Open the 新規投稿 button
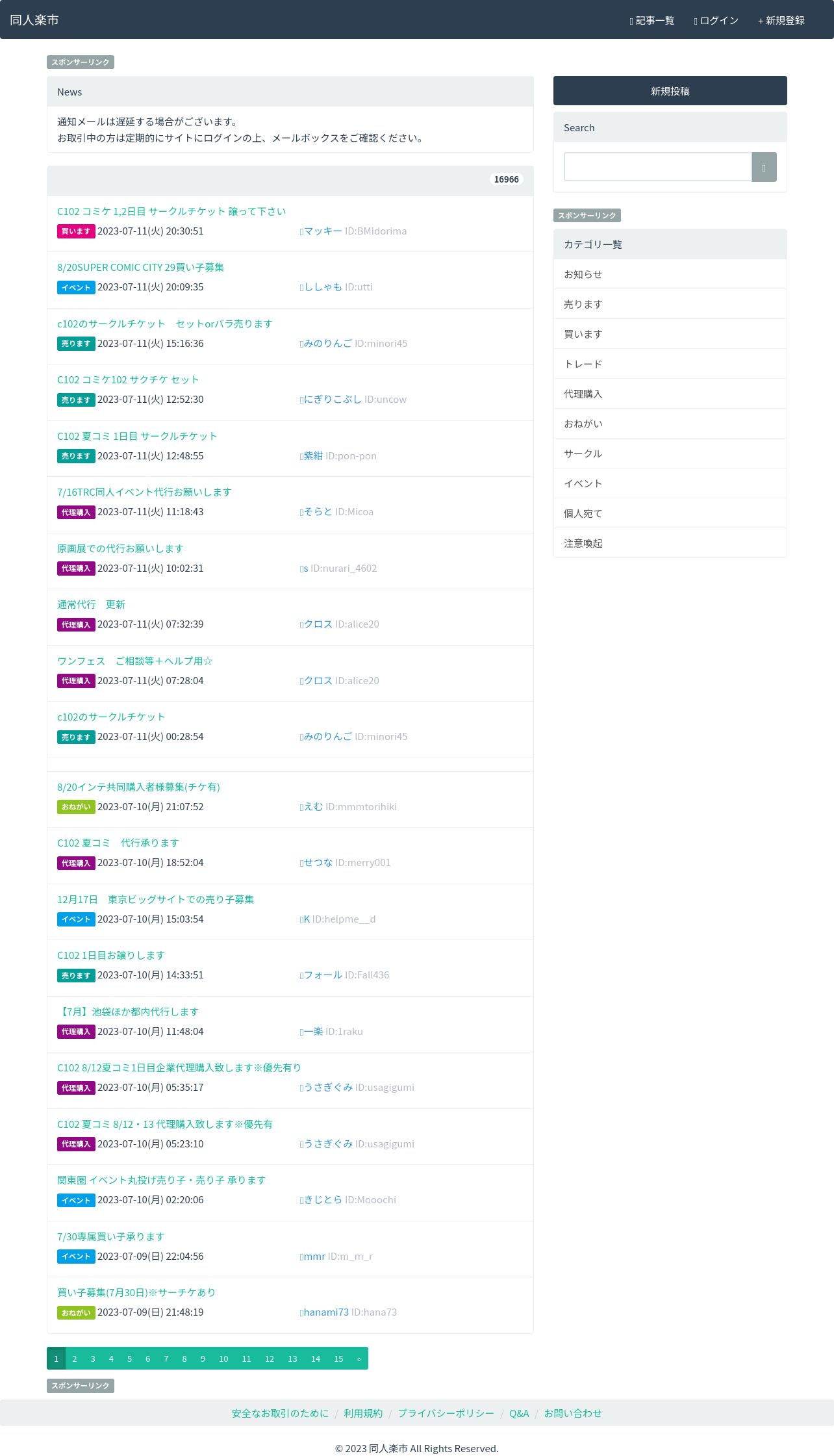The width and height of the screenshot is (834, 1456). point(670,91)
